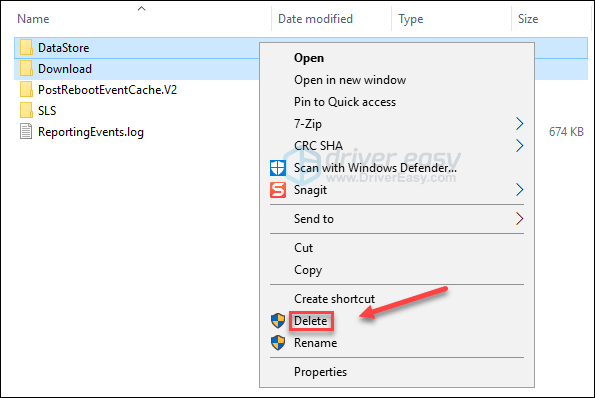Click the Windows Defender shield icon
This screenshot has width=595, height=398.
[278, 168]
